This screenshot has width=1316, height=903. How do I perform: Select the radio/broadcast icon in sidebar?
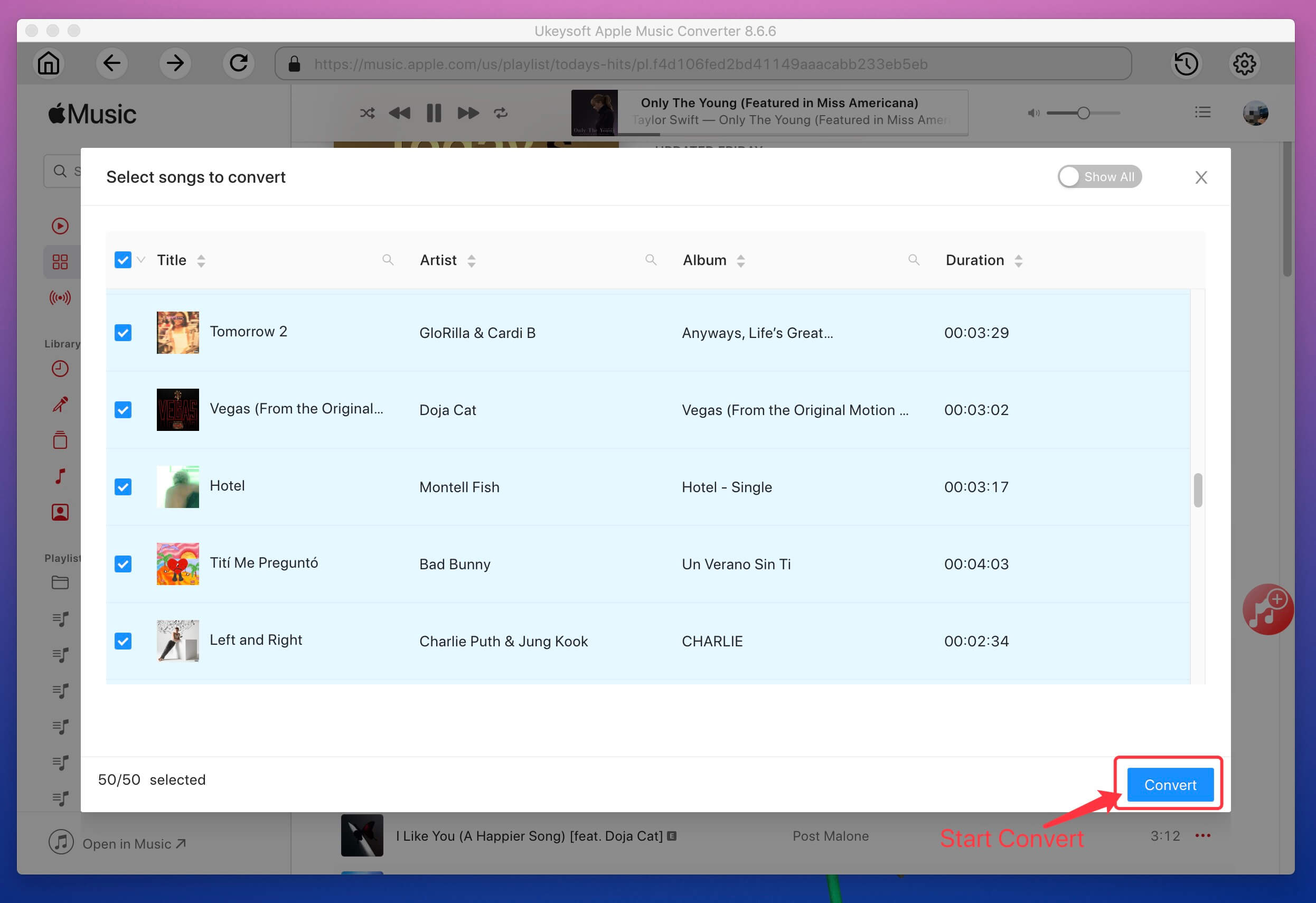(x=59, y=298)
